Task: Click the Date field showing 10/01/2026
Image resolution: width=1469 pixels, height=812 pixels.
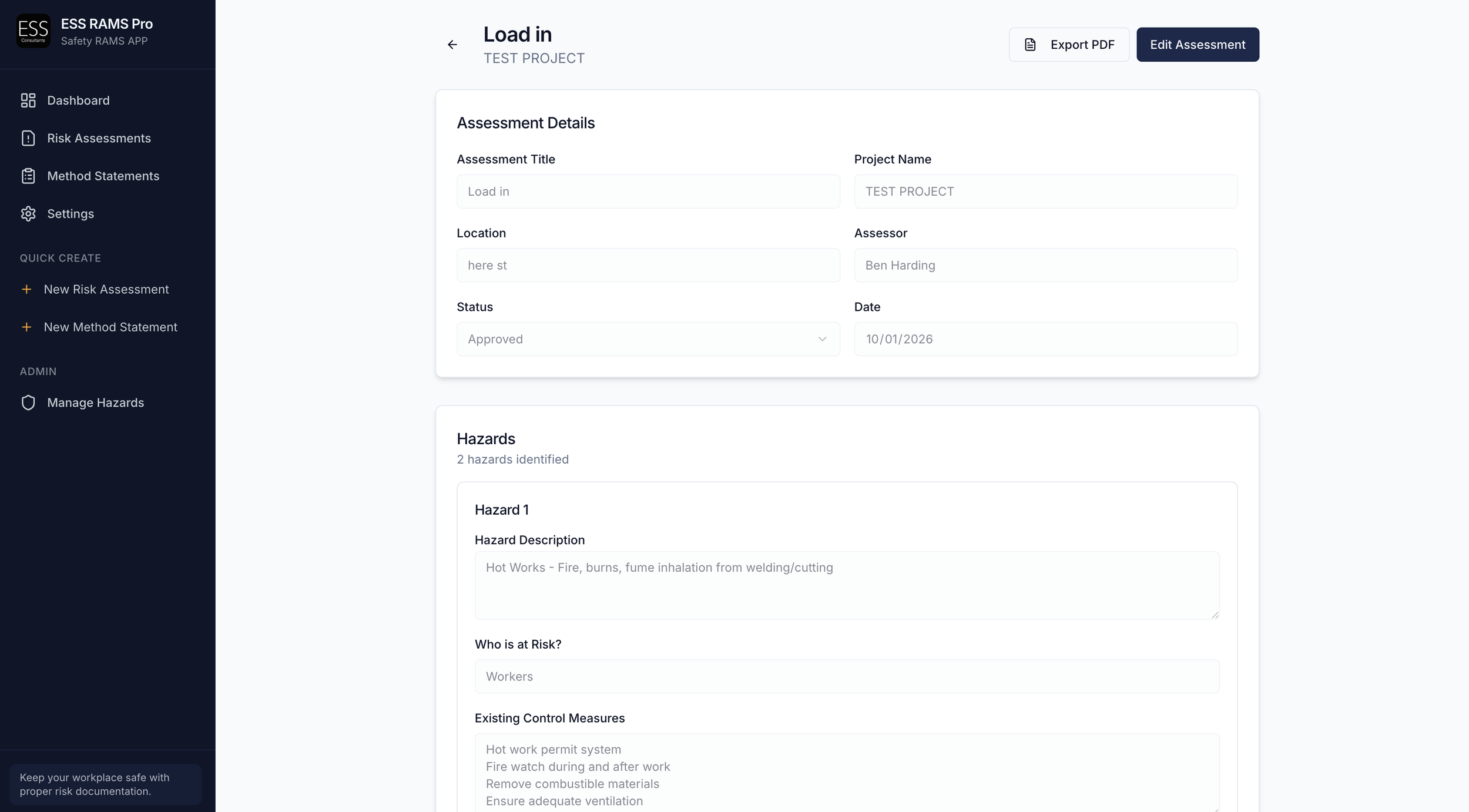Action: click(x=1045, y=339)
